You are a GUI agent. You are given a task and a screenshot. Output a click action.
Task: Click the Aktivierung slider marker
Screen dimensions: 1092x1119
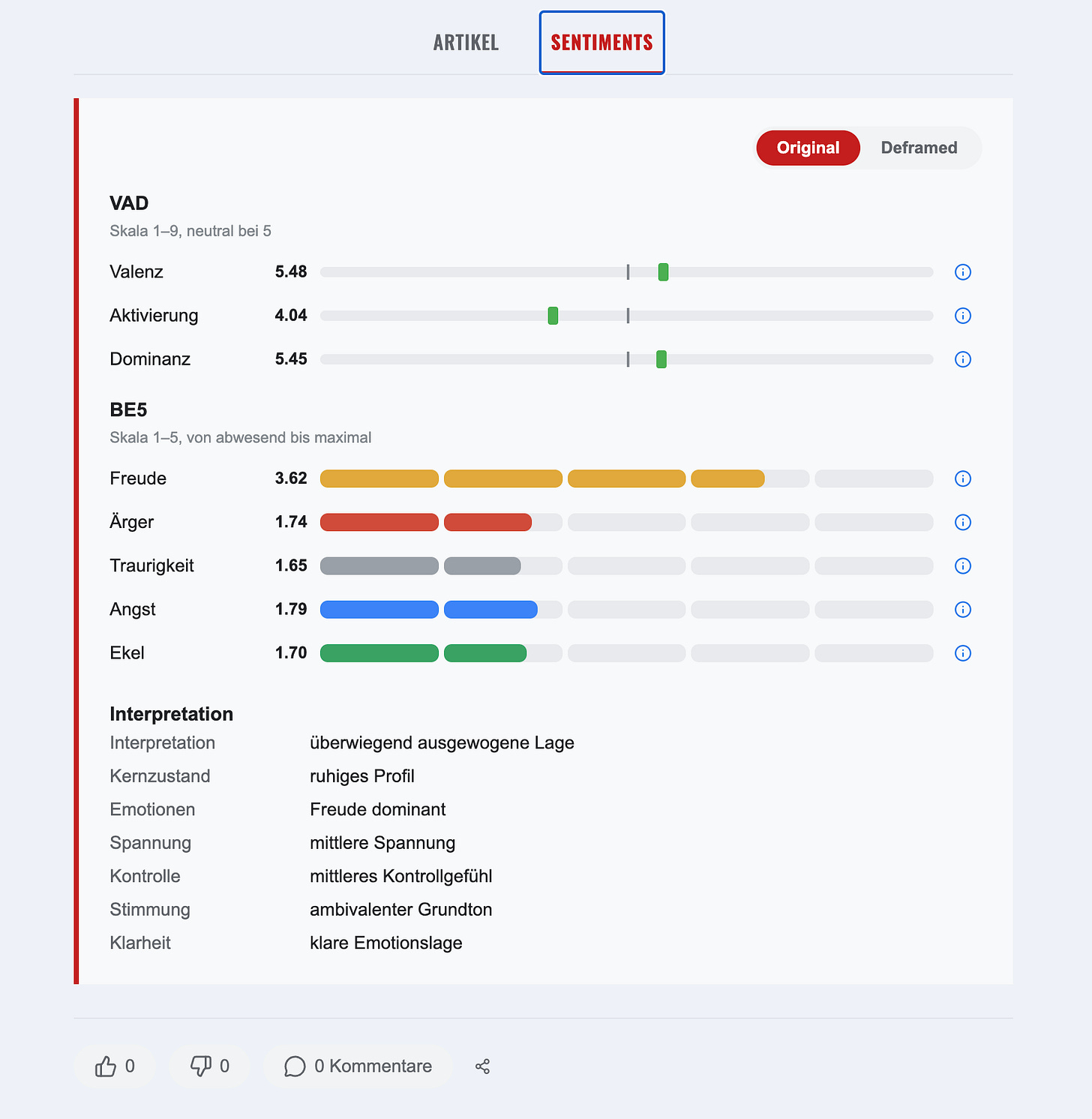click(x=553, y=316)
